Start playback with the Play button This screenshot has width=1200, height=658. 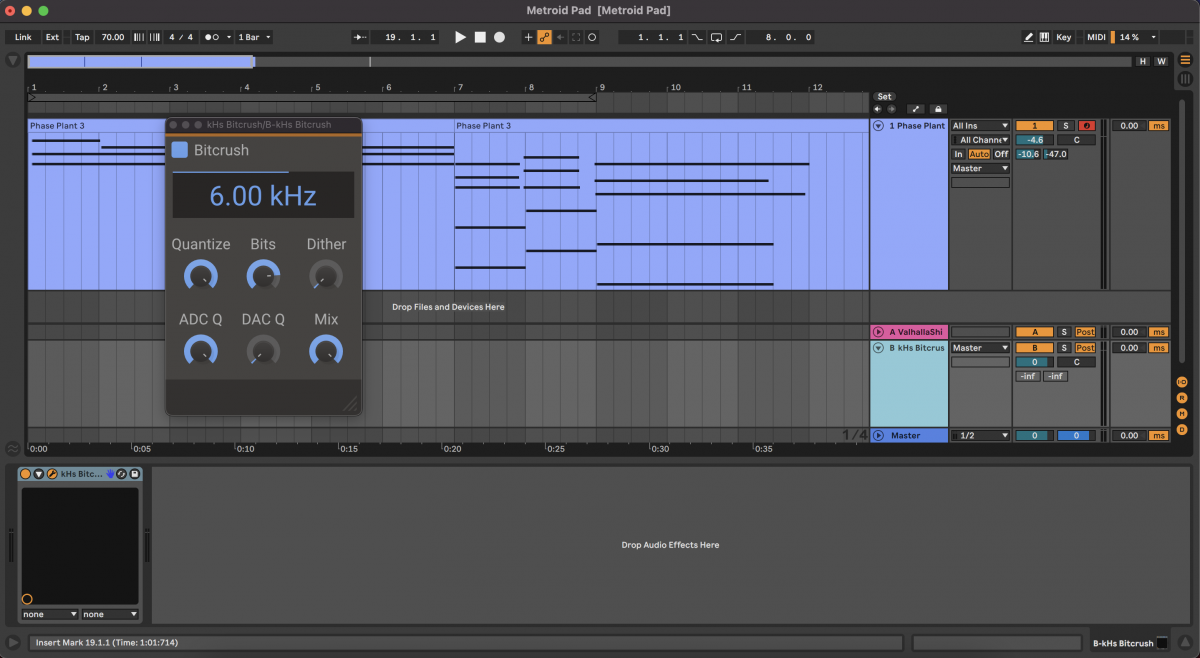460,37
